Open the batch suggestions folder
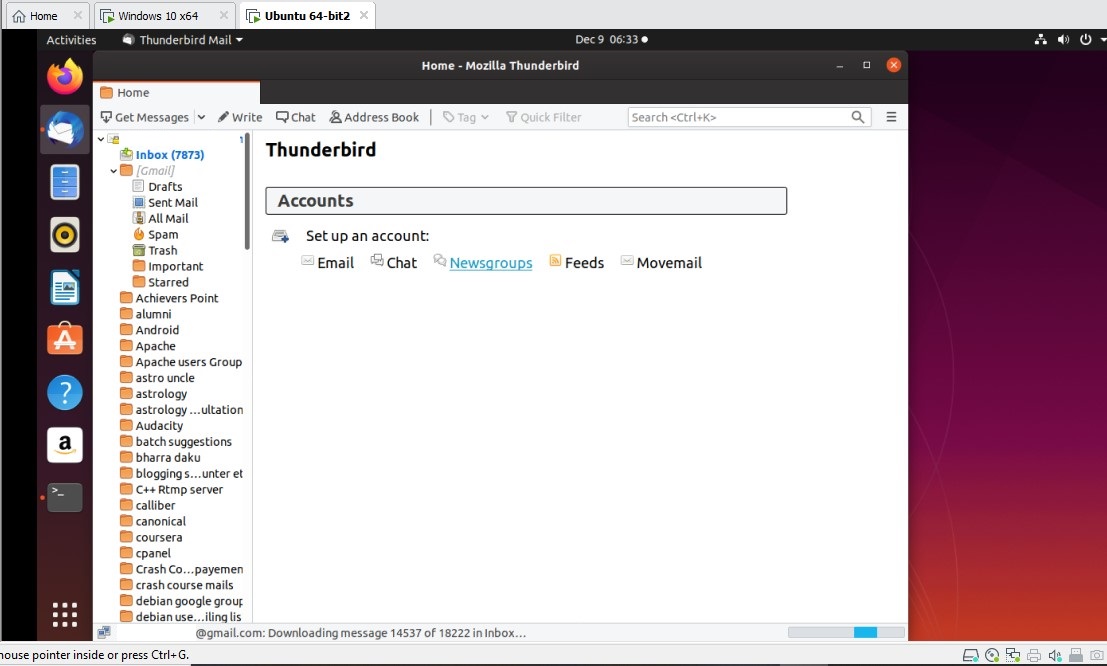Viewport: 1107px width, 666px height. click(x=184, y=442)
